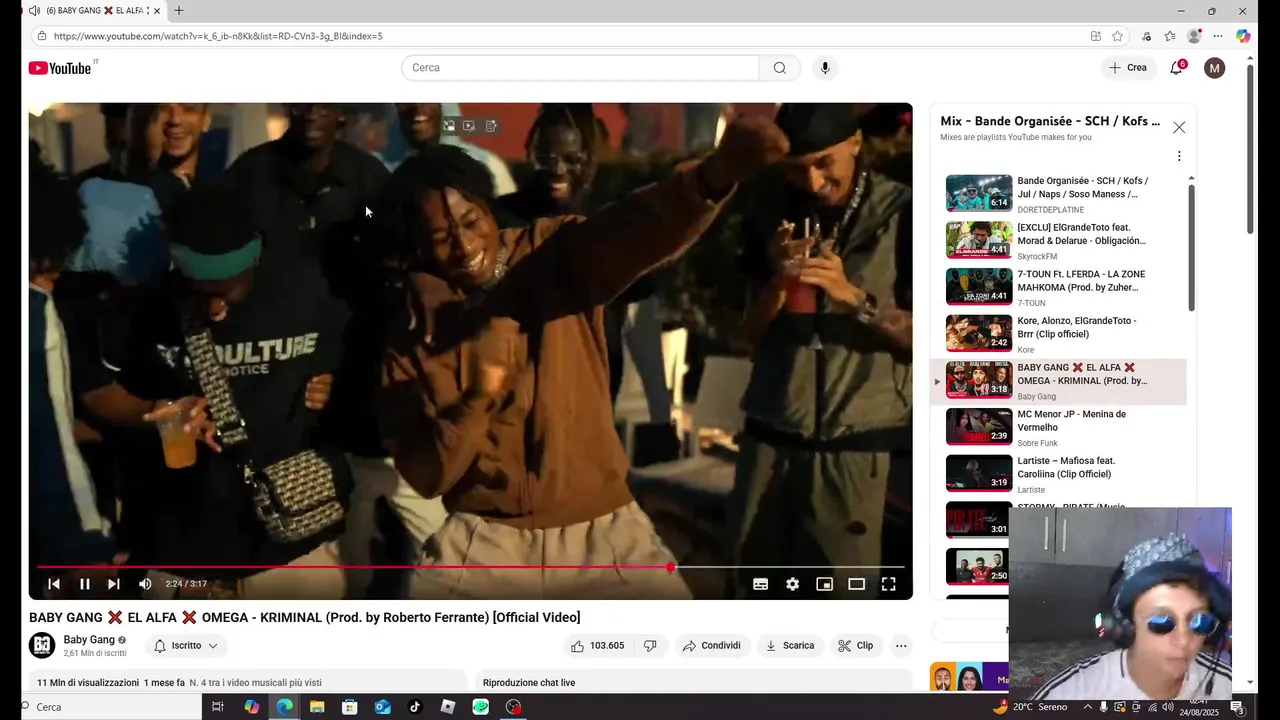1280x720 pixels.
Task: Add page to favorites star
Action: 1117,36
